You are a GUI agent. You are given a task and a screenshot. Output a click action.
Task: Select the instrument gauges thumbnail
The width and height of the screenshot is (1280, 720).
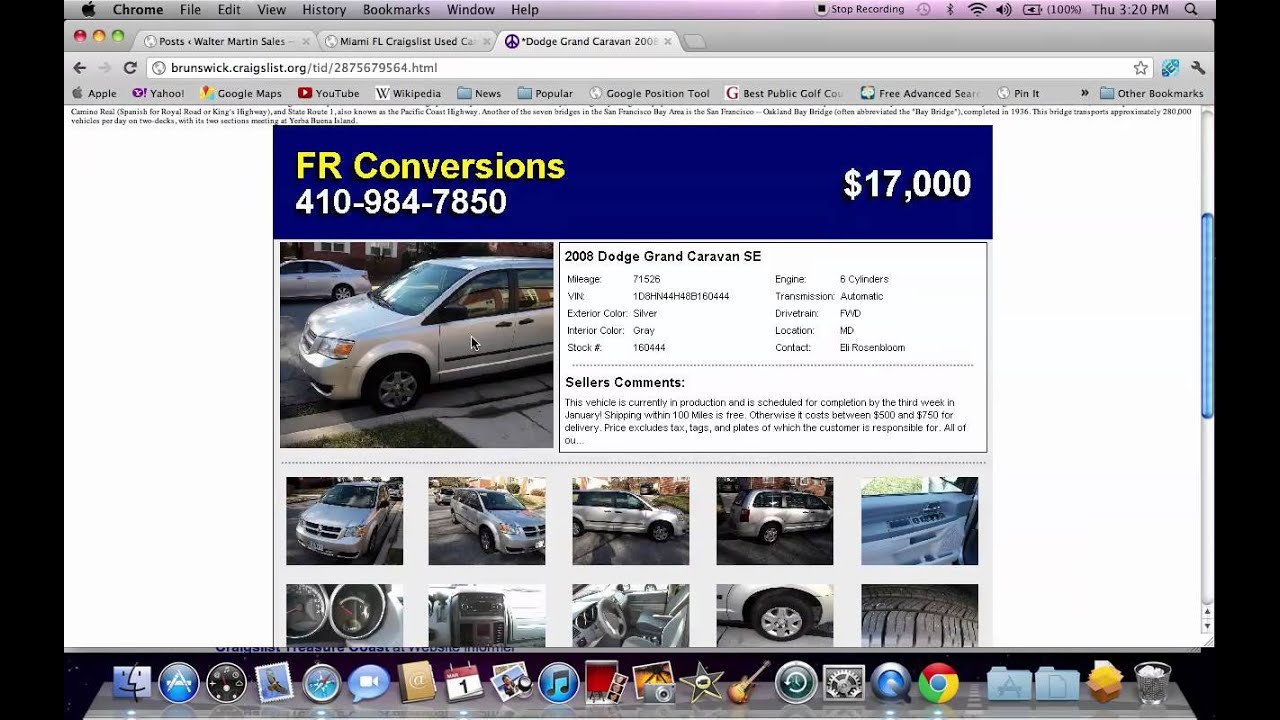[x=344, y=615]
